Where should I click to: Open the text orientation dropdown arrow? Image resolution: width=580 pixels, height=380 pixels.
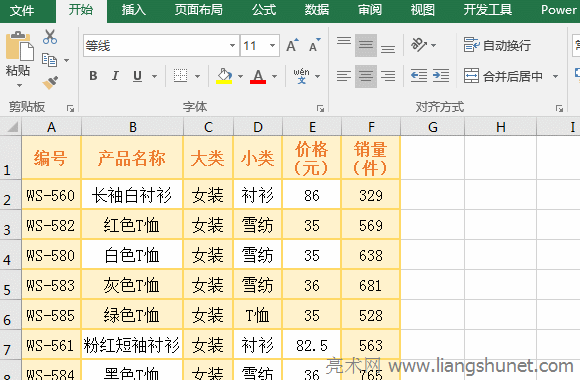pos(434,46)
